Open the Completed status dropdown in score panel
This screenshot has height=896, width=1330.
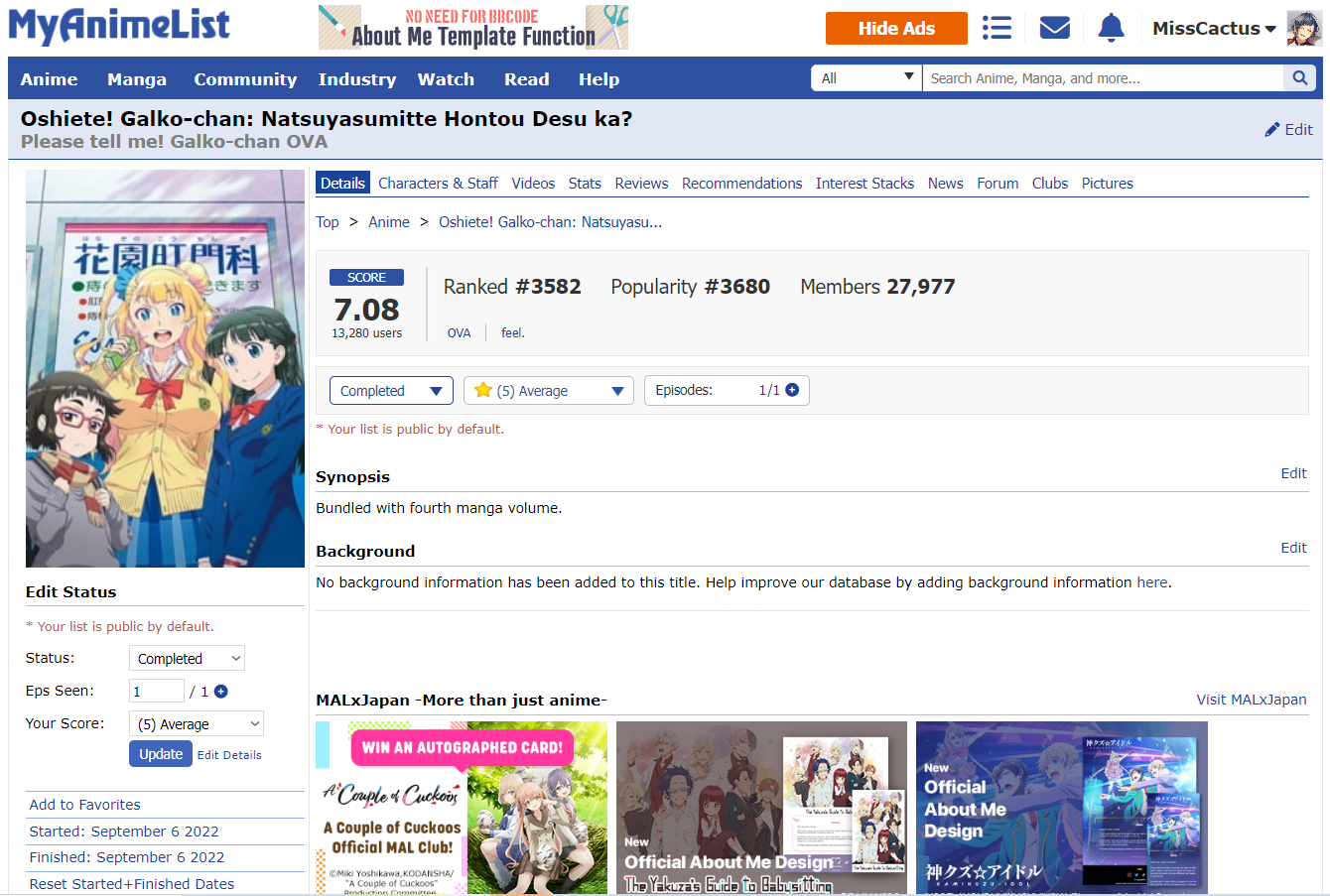[x=391, y=391]
